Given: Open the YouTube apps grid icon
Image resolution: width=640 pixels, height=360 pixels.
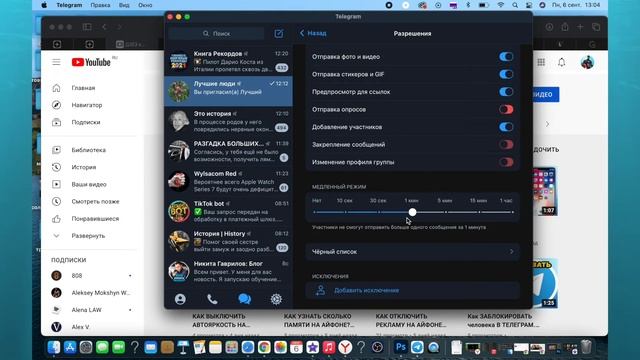Looking at the screenshot, I should 541,62.
